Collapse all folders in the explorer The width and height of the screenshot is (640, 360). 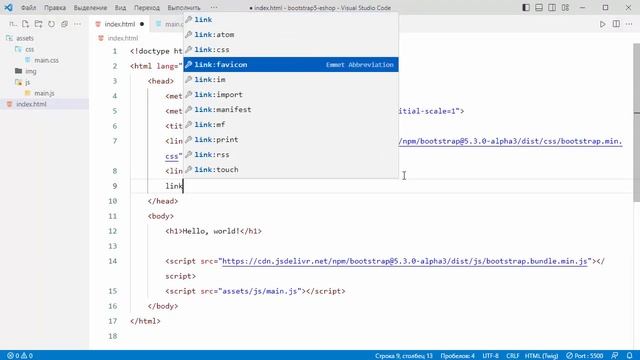click(64, 24)
